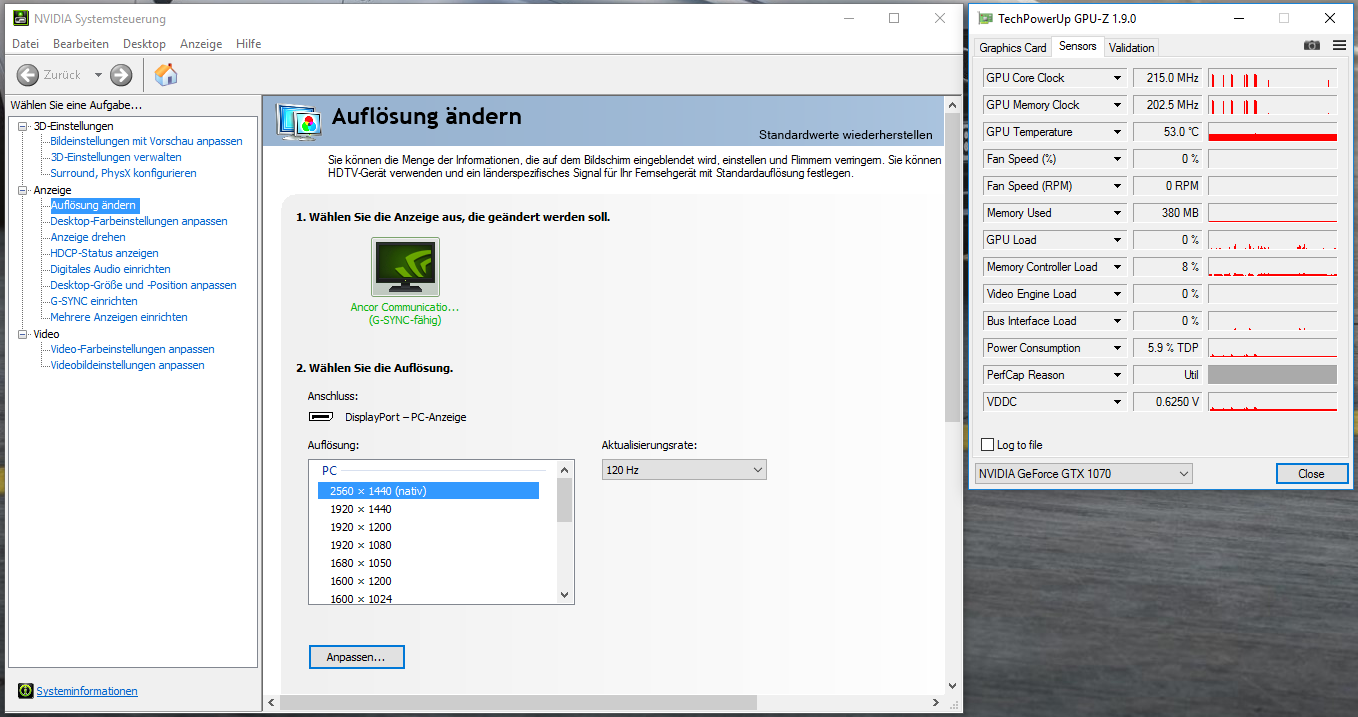
Task: Open the GPU Core Clock sensor dropdown
Action: coord(1117,78)
